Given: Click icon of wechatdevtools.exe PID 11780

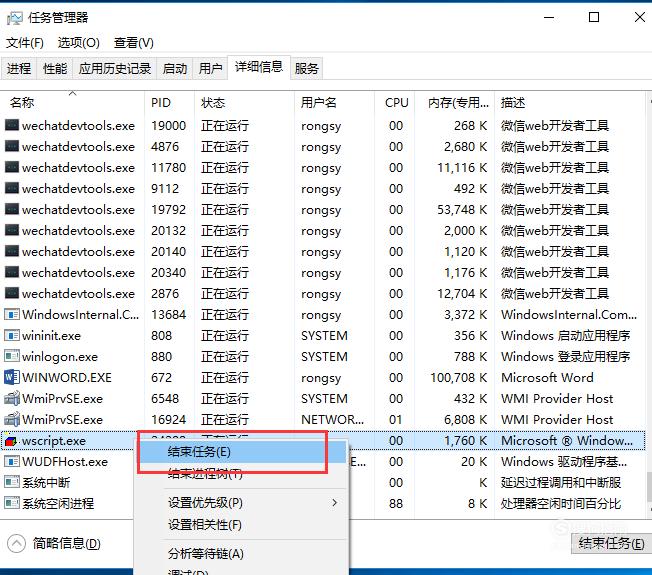Looking at the screenshot, I should pyautogui.click(x=12, y=167).
